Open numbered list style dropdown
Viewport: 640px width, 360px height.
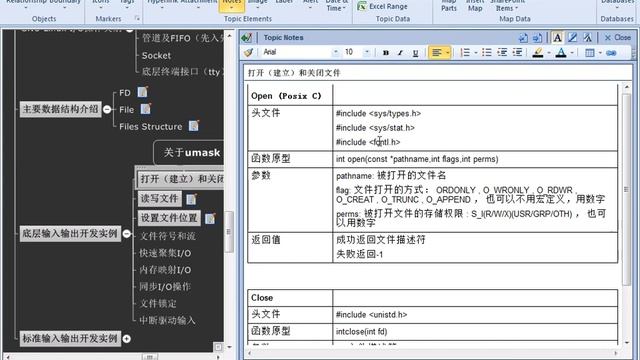click(476, 53)
